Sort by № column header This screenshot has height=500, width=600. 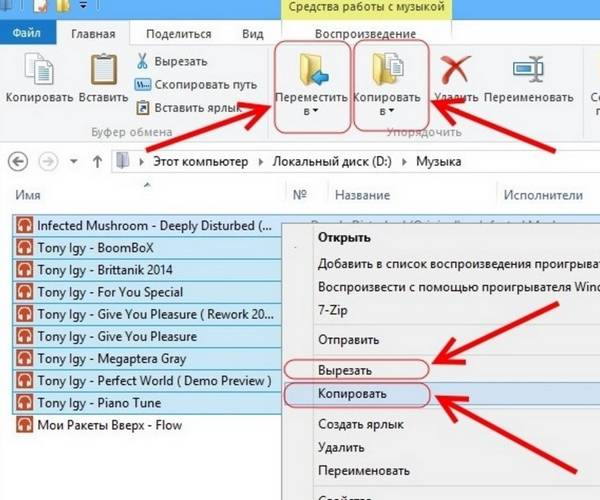(300, 195)
